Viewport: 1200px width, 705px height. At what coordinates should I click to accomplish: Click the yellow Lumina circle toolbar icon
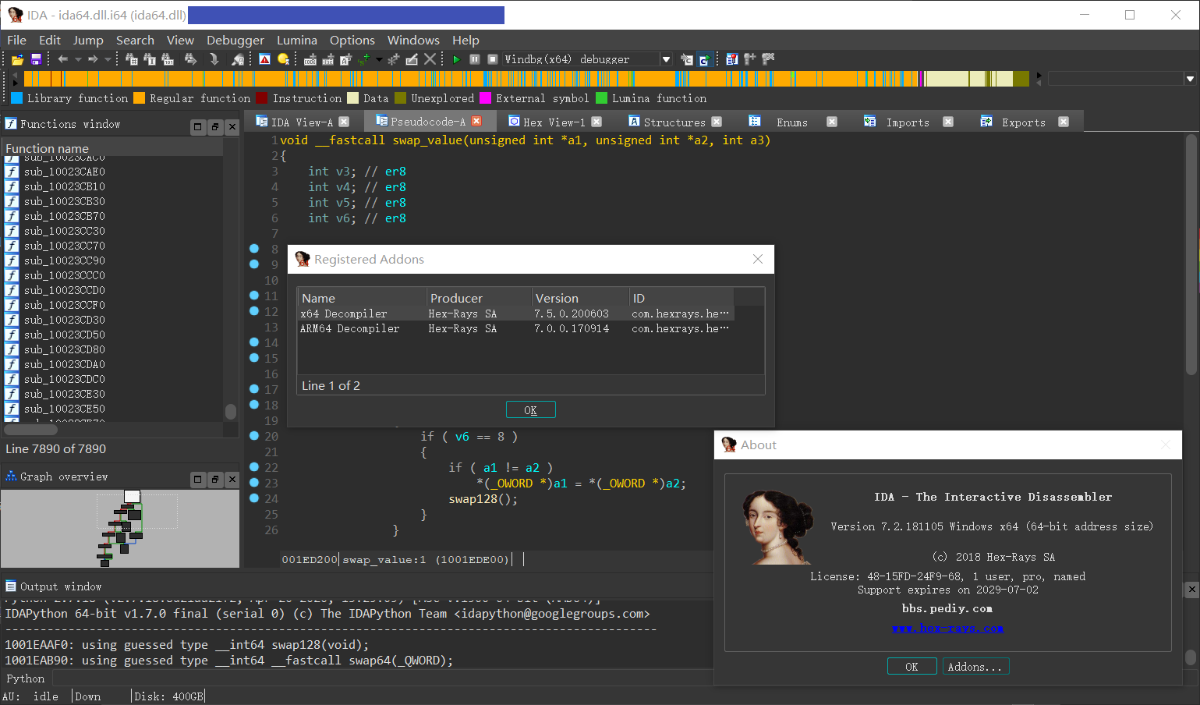coord(284,59)
